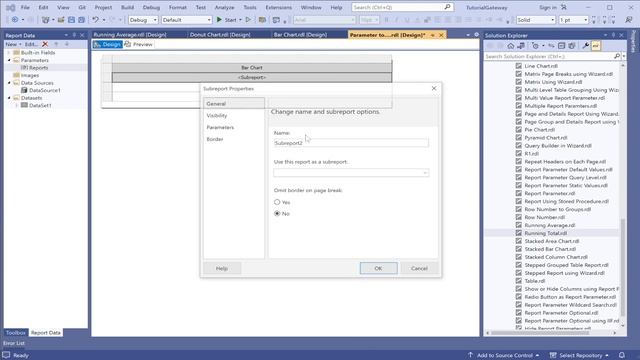Open the Error List panel
Screen dimensions: 640x360
14,343
